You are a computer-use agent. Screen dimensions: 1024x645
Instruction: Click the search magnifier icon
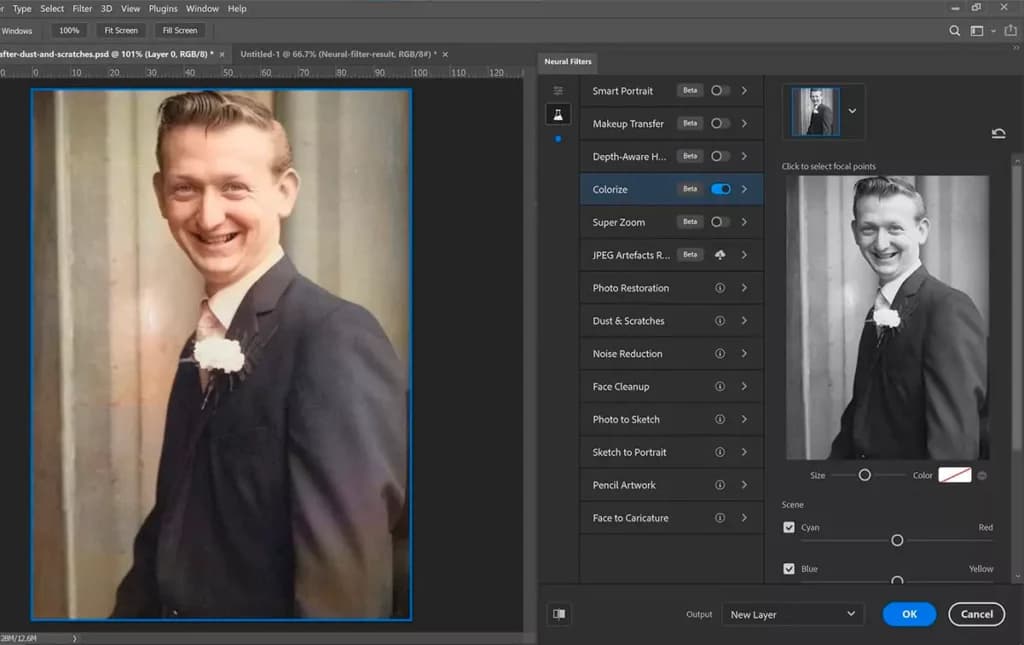click(954, 31)
